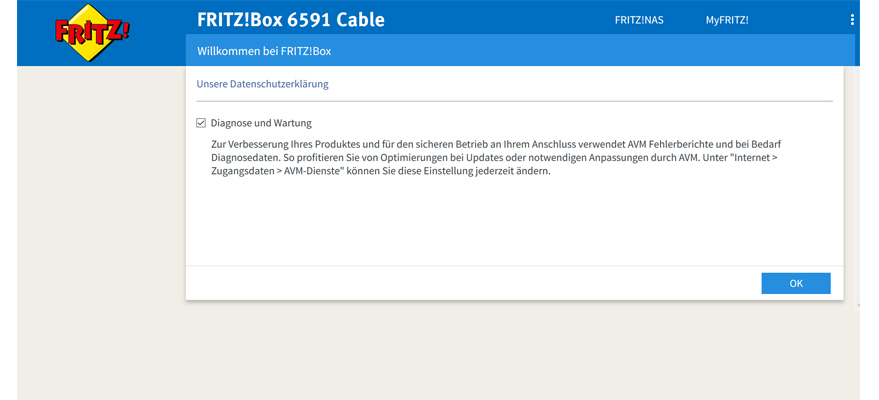Open the three-dot overflow menu

852,20
